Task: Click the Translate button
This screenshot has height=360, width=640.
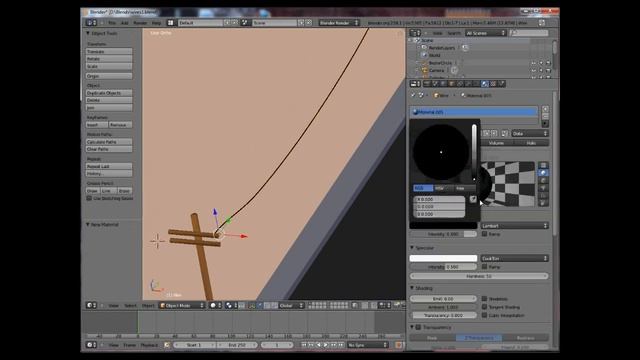Action: 109,51
